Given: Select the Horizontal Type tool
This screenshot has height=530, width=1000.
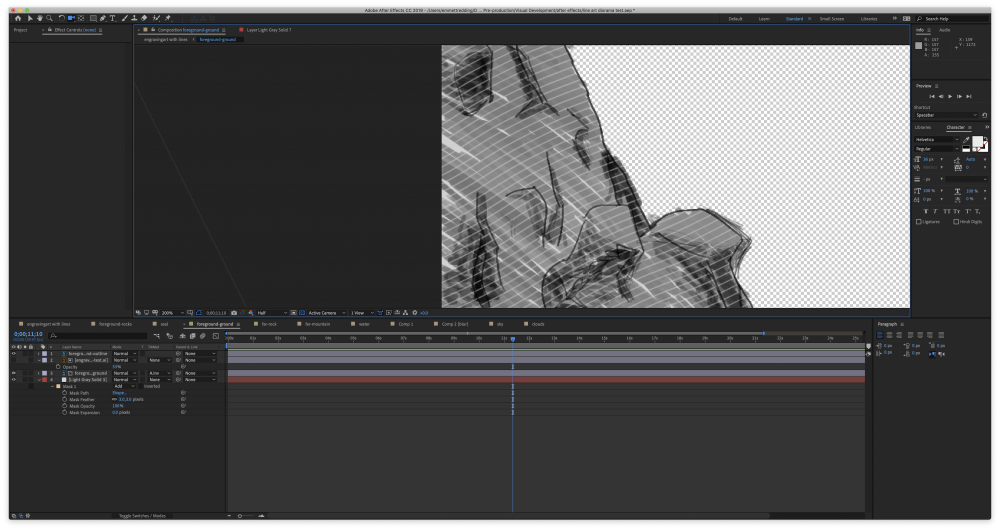Looking at the screenshot, I should [x=112, y=18].
